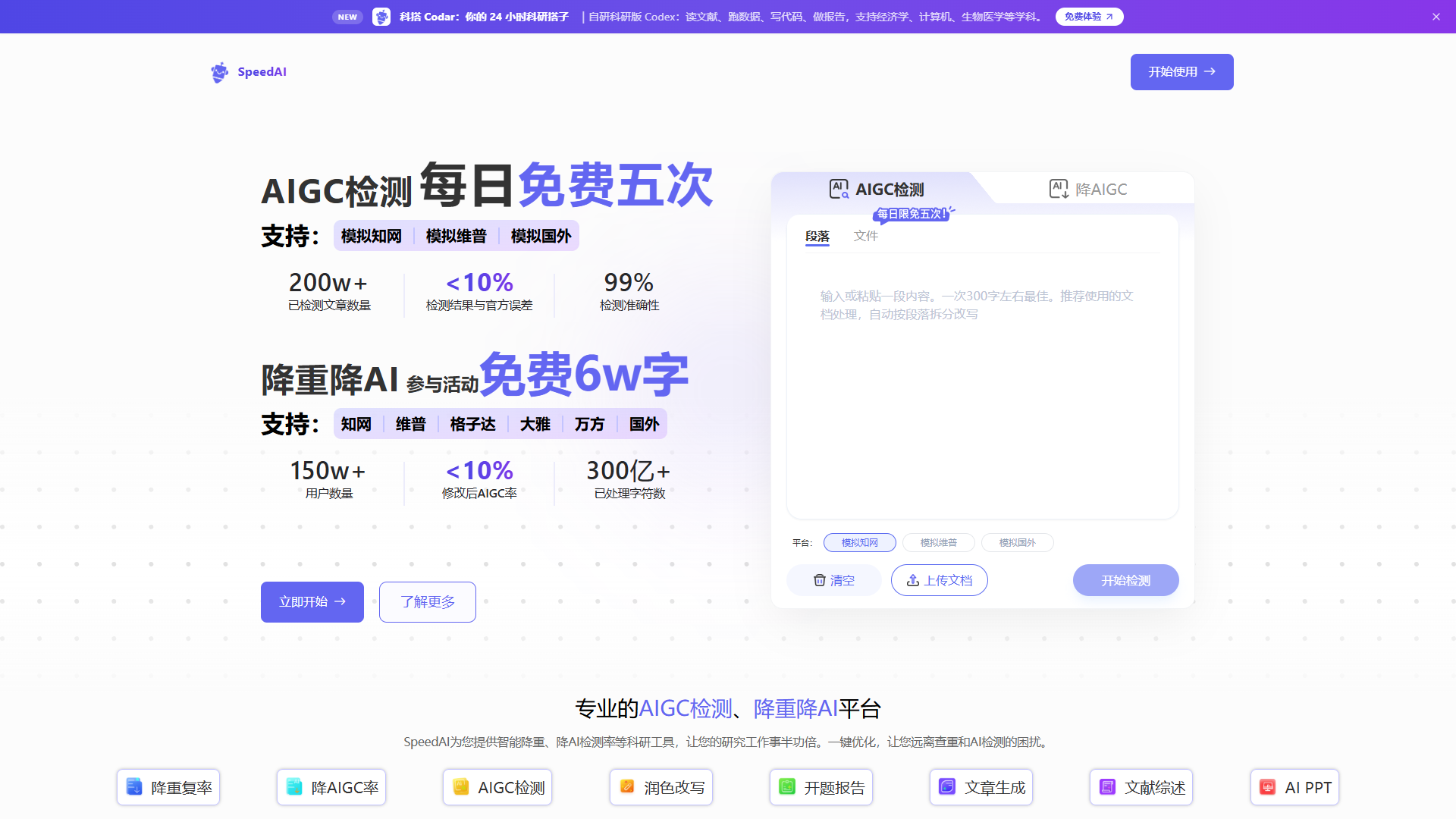Click the 降重复率 feature icon

pyautogui.click(x=134, y=786)
